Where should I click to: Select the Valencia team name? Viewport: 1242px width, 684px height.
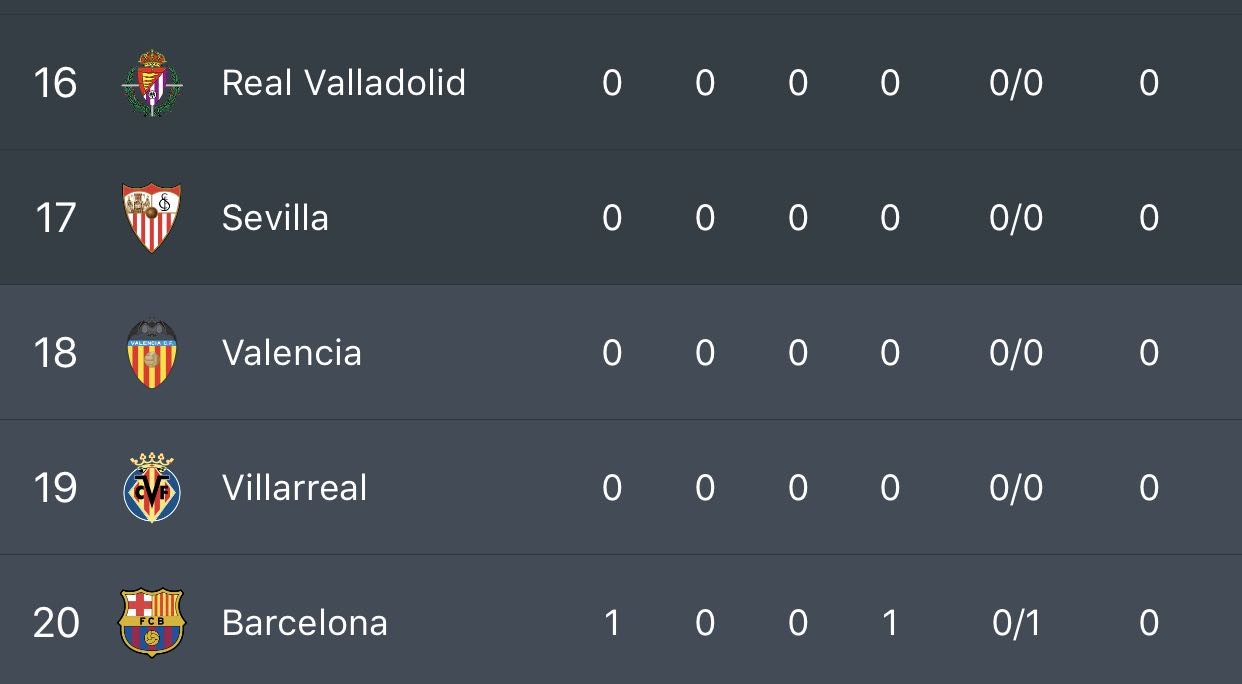coord(291,353)
